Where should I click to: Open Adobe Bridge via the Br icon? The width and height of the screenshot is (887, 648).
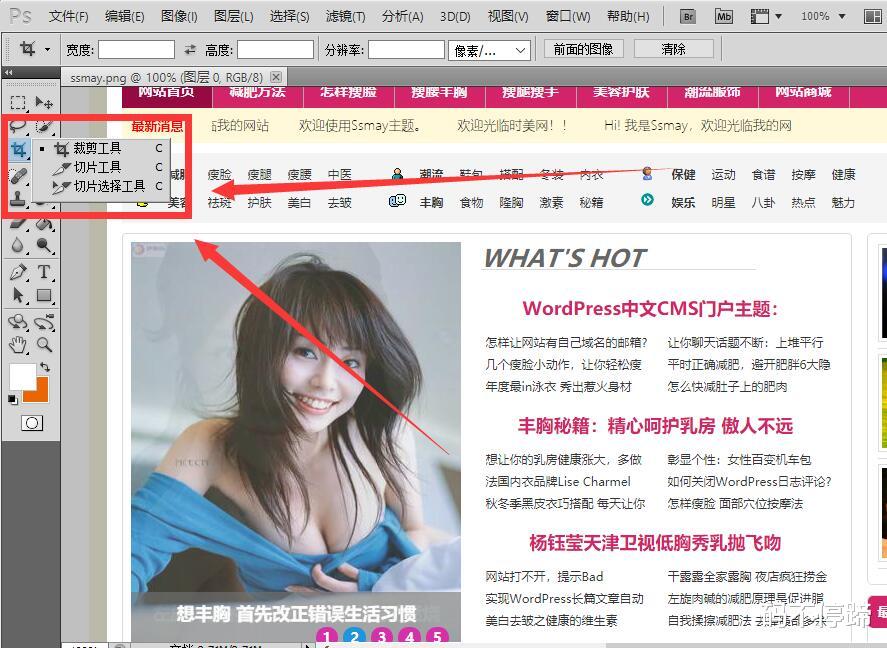click(x=687, y=16)
